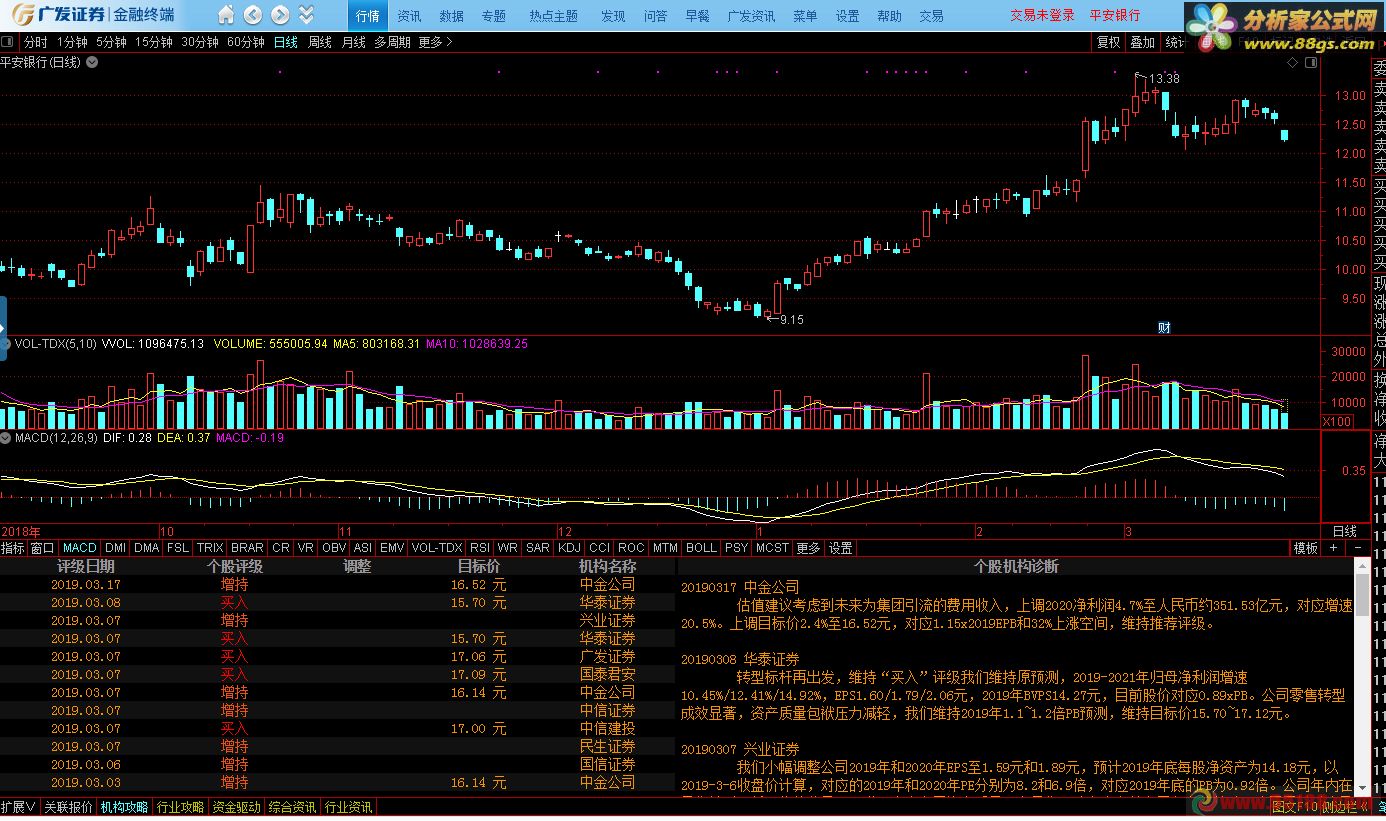
Task: Open the 多周期 multi-period view
Action: point(393,42)
